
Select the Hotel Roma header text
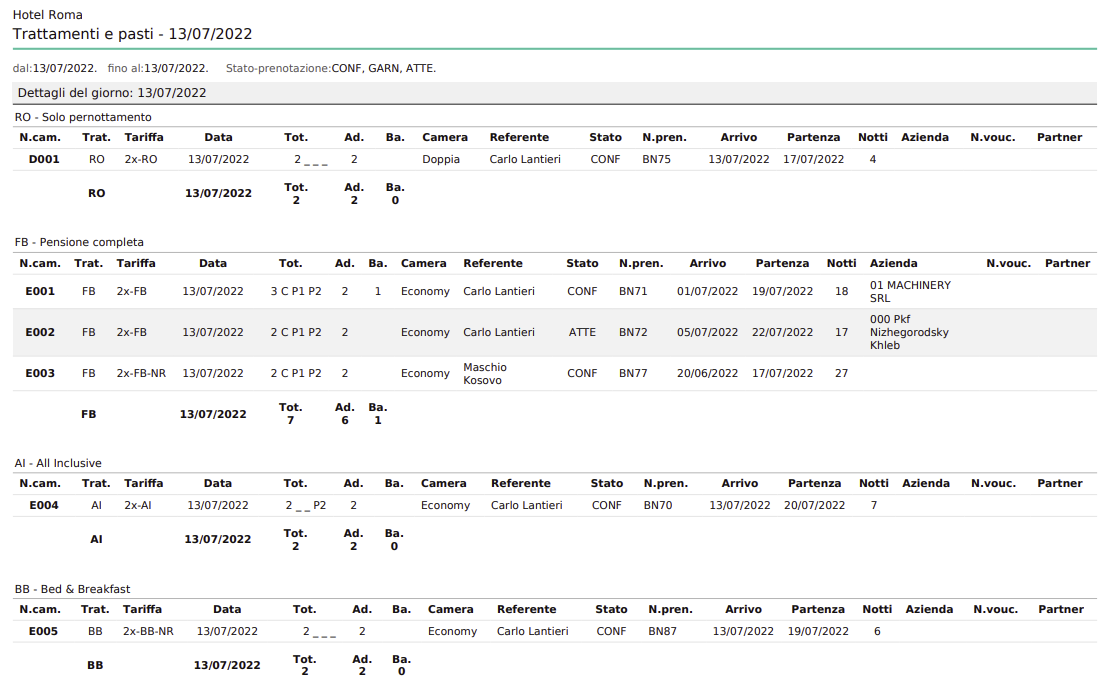tap(48, 15)
